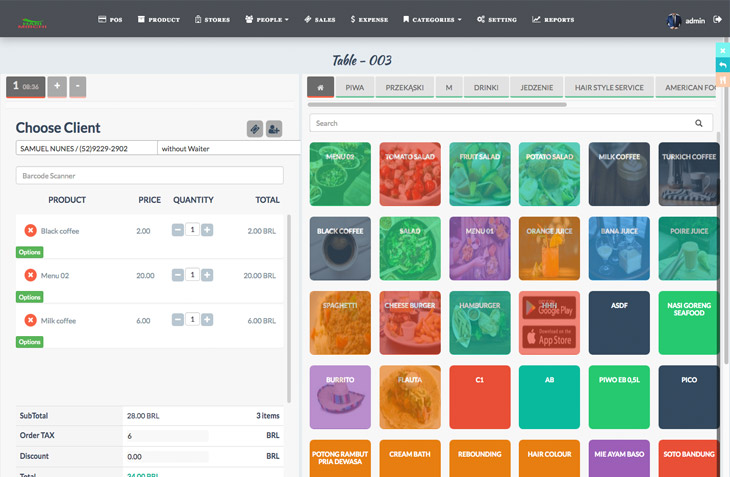Click the cyan X side button
Viewport: 730px width, 477px height.
pos(723,50)
